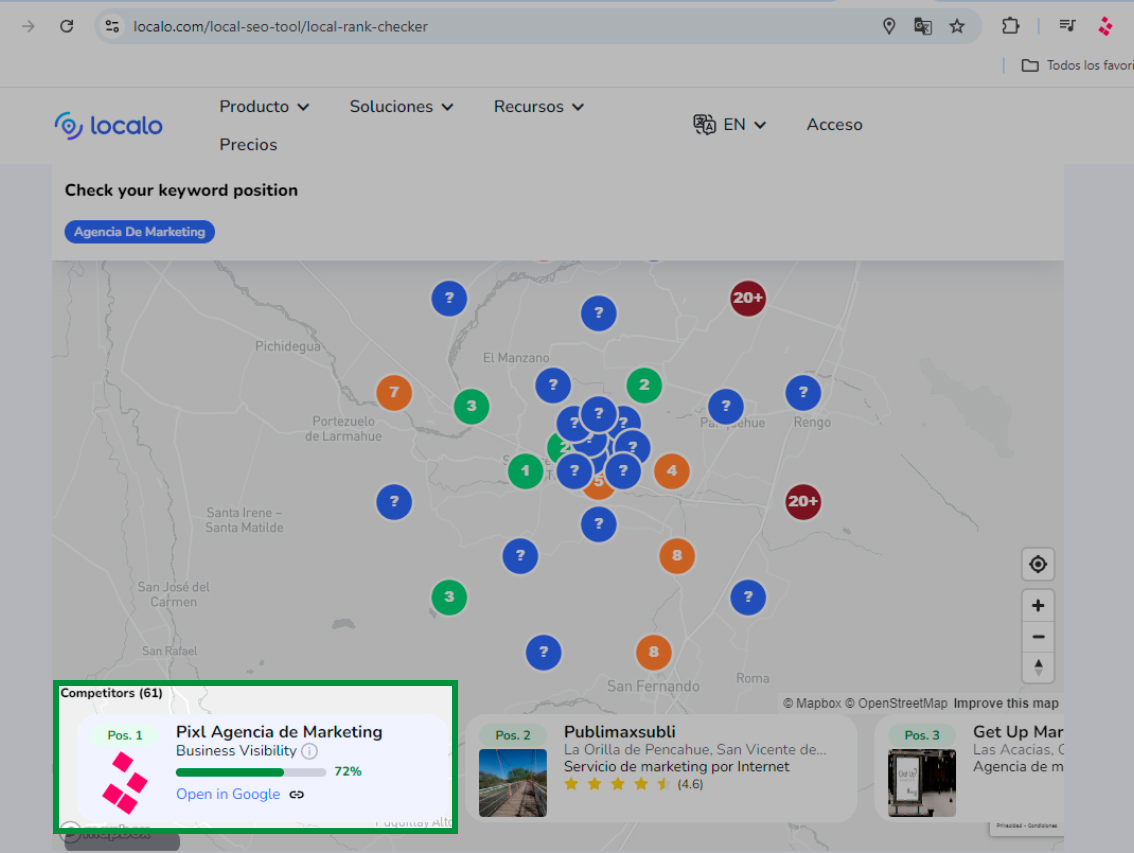
Task: Expand the Recursos menu
Action: click(x=539, y=107)
